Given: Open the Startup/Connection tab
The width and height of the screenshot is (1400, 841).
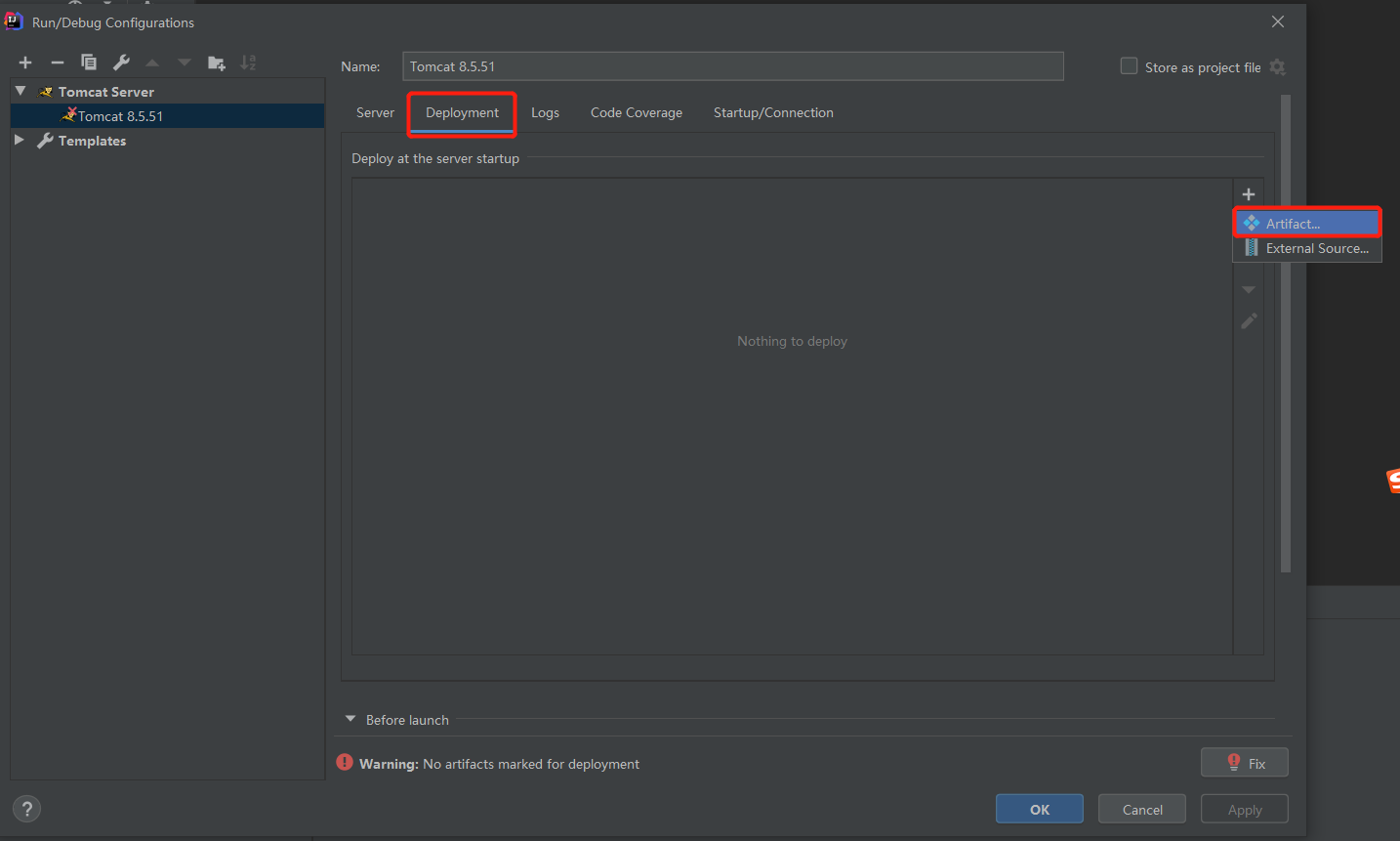Looking at the screenshot, I should [773, 112].
